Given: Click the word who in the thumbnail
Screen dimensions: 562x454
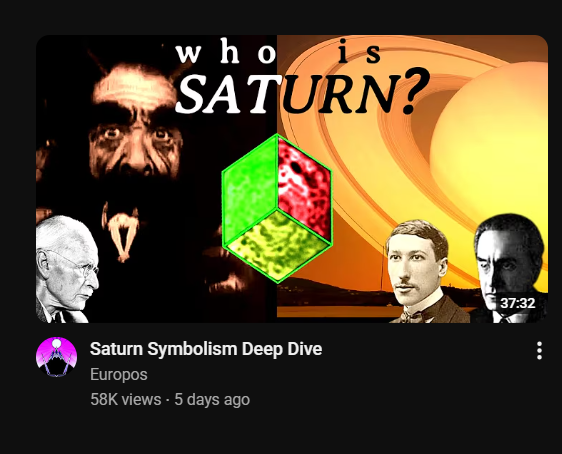Looking at the screenshot, I should pyautogui.click(x=227, y=53).
